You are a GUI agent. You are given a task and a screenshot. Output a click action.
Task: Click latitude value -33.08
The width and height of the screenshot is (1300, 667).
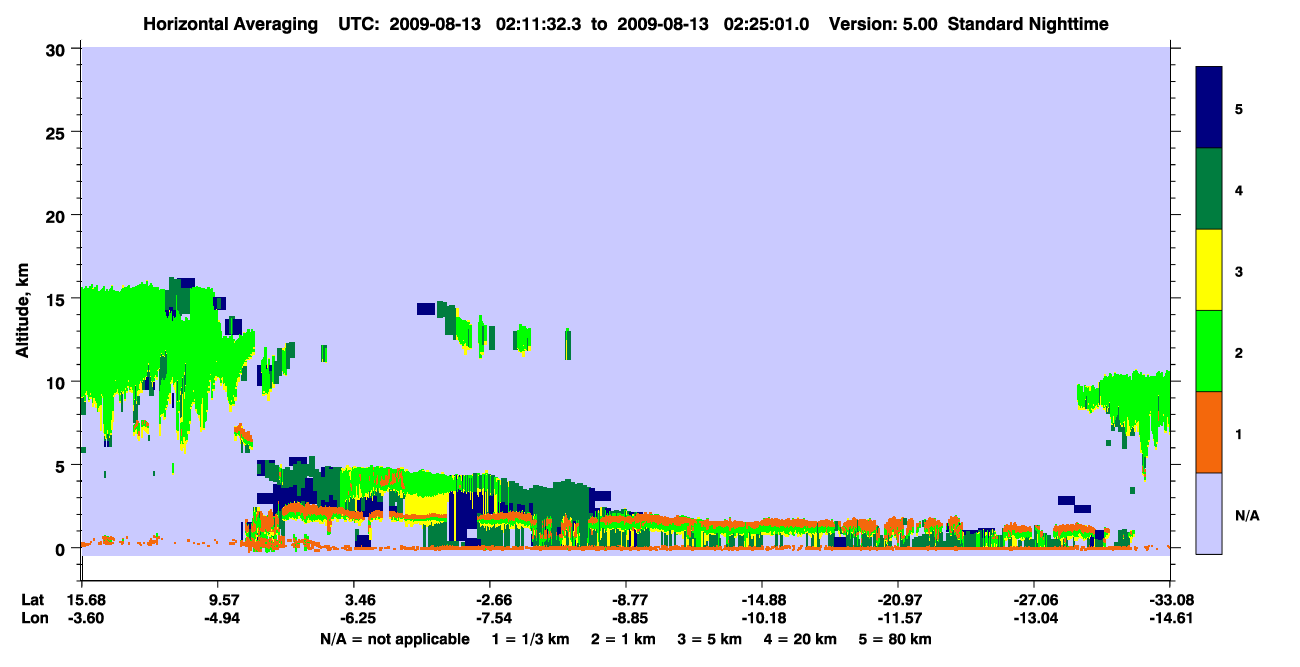coord(1170,600)
